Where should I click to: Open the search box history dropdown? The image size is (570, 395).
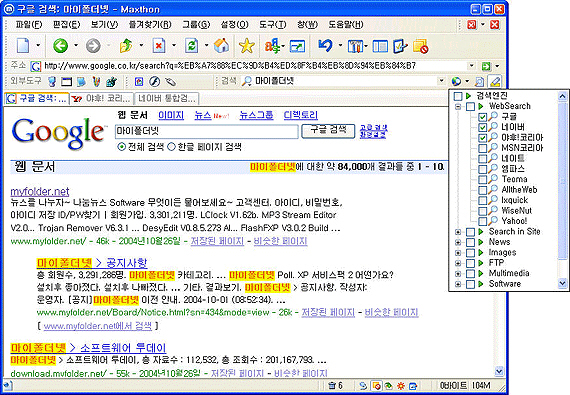pyautogui.click(x=441, y=81)
